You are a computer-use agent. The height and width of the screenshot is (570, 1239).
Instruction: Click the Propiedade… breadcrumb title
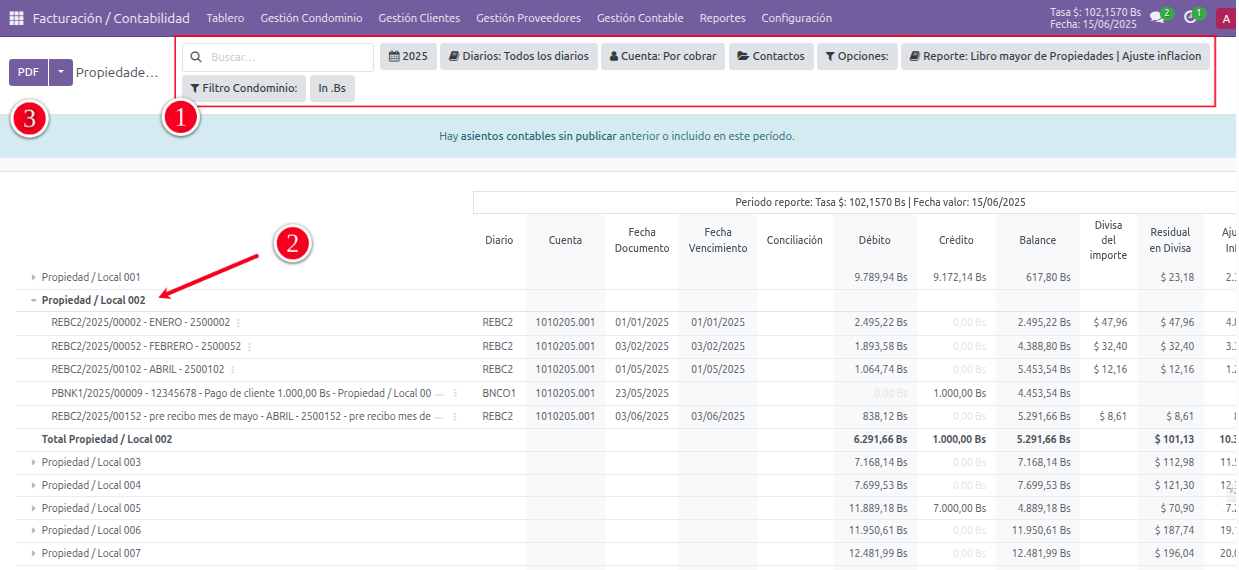(x=117, y=72)
